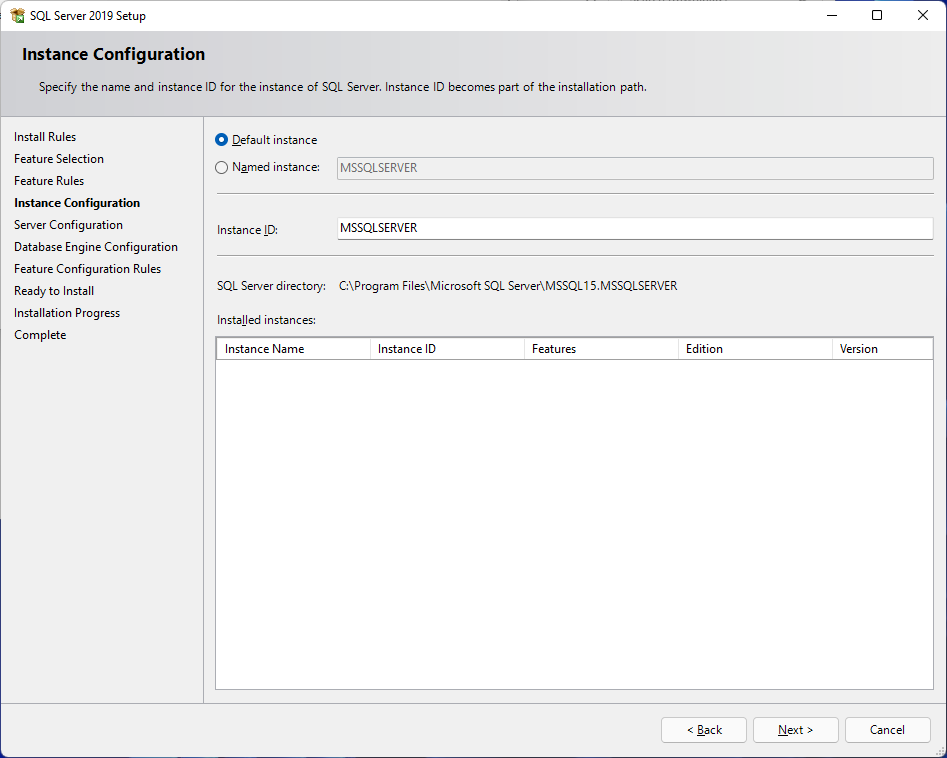947x758 pixels.
Task: Cancel the SQL Server setup
Action: (x=887, y=730)
